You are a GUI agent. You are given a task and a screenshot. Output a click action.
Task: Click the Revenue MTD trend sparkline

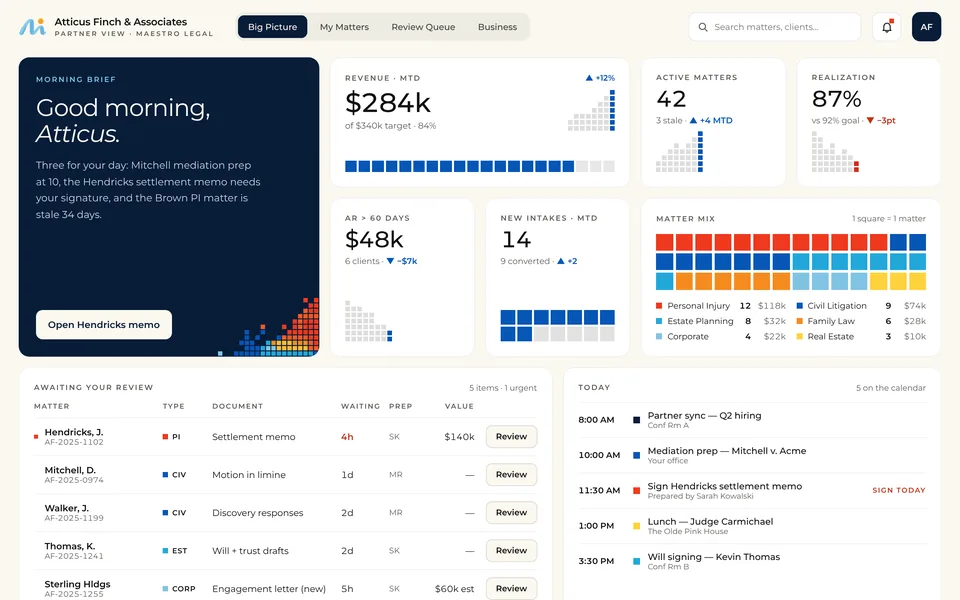point(591,110)
